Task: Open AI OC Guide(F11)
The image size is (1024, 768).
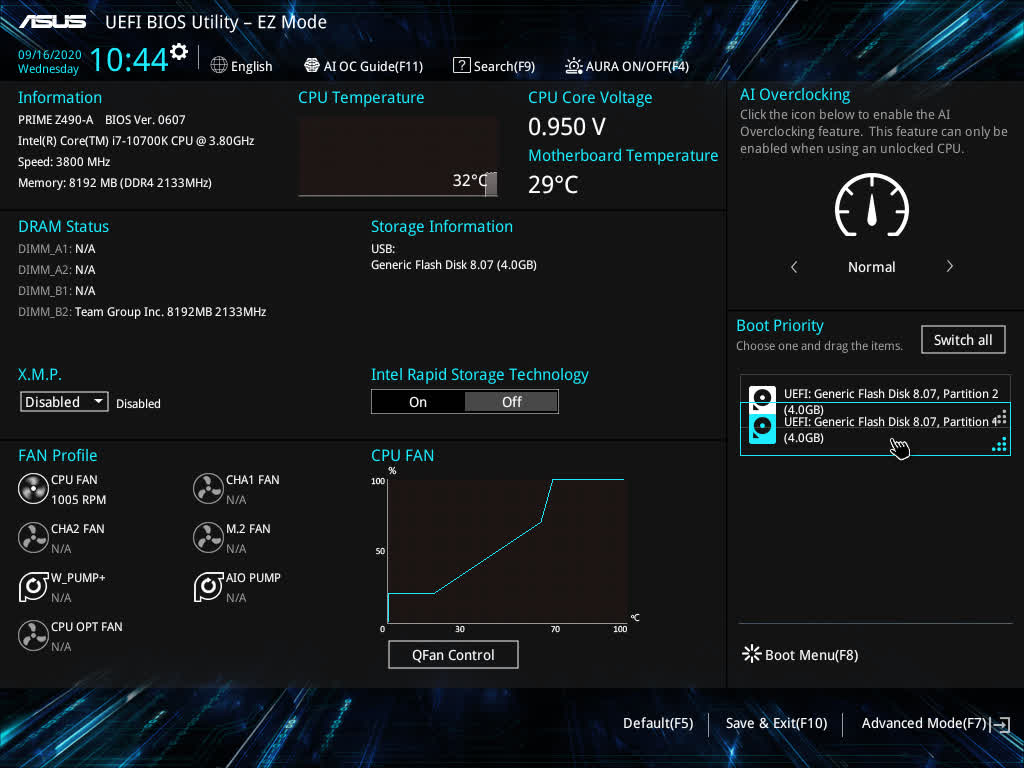Action: (x=364, y=66)
